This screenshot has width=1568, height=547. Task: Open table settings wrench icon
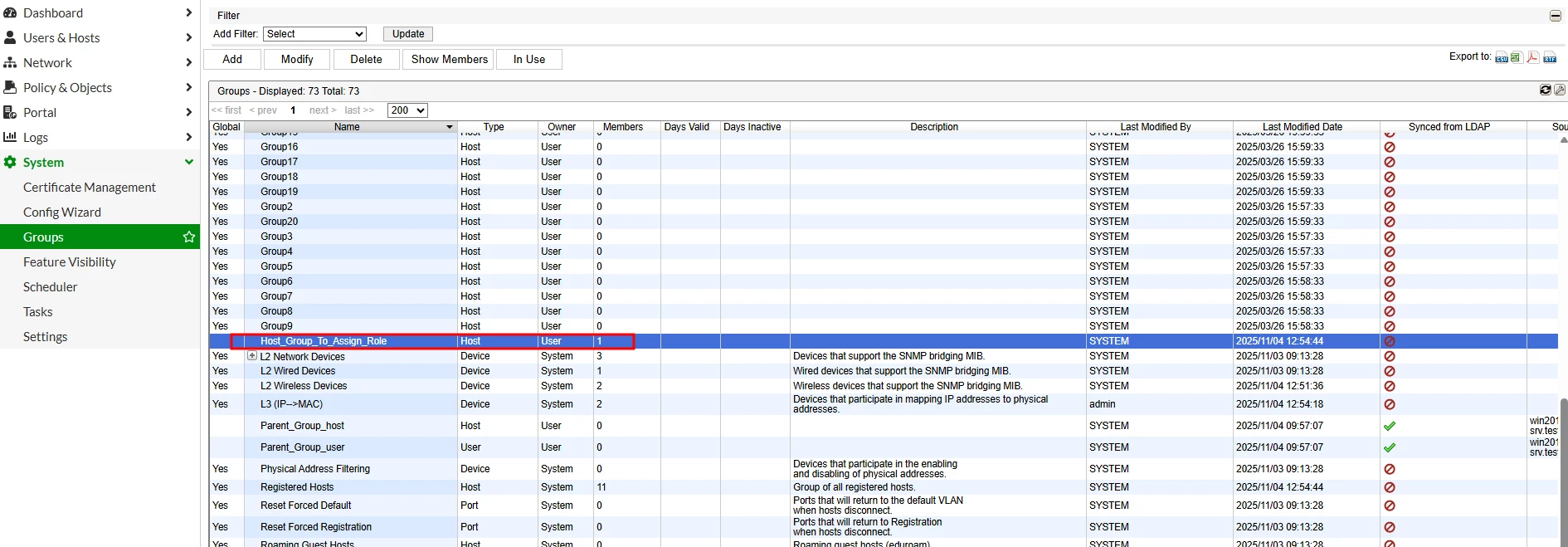(1560, 90)
